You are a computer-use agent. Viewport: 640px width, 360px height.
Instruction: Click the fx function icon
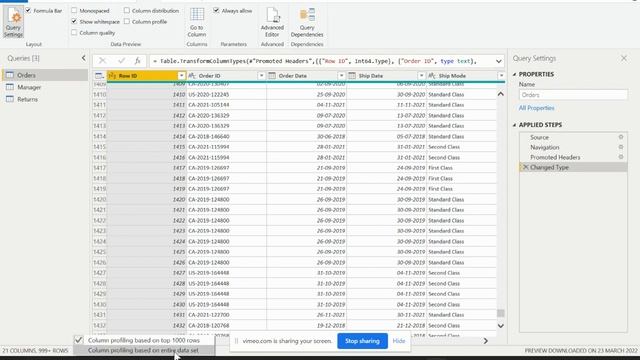pyautogui.click(x=138, y=61)
